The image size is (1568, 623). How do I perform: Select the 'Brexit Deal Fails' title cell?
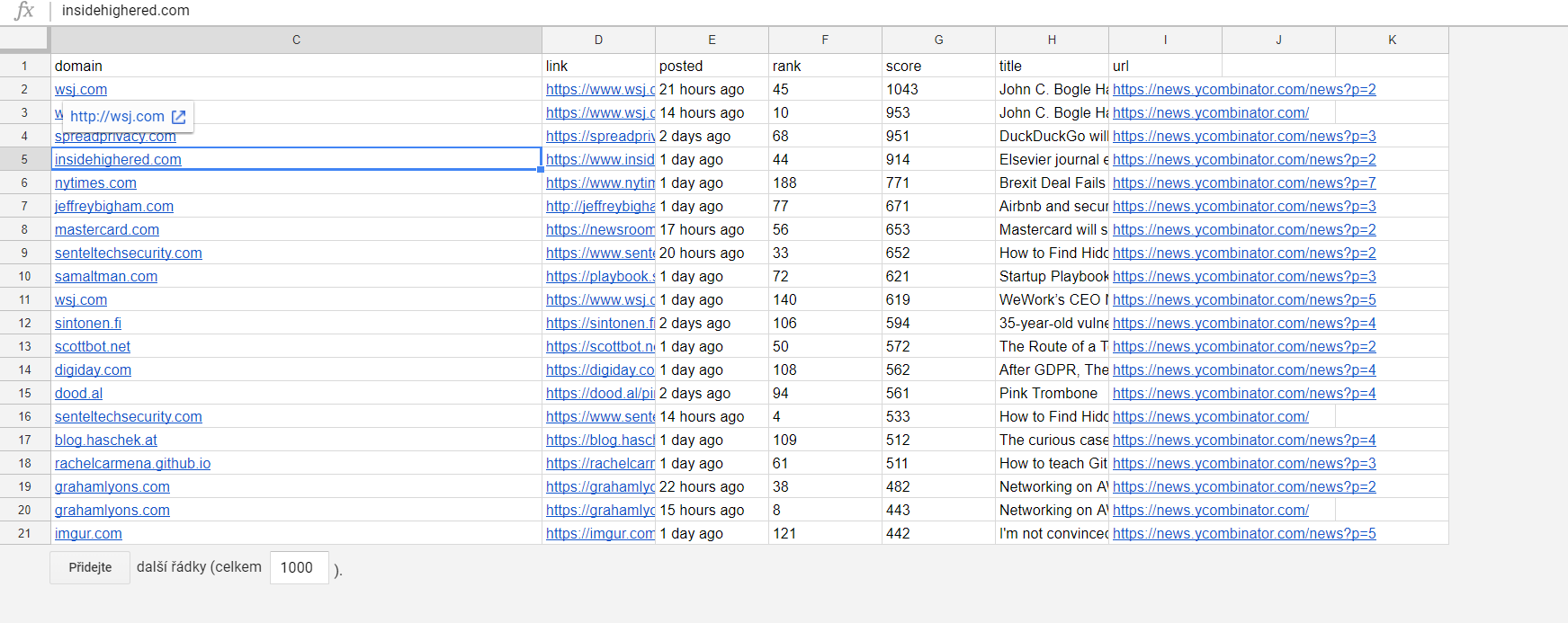pyautogui.click(x=1052, y=182)
